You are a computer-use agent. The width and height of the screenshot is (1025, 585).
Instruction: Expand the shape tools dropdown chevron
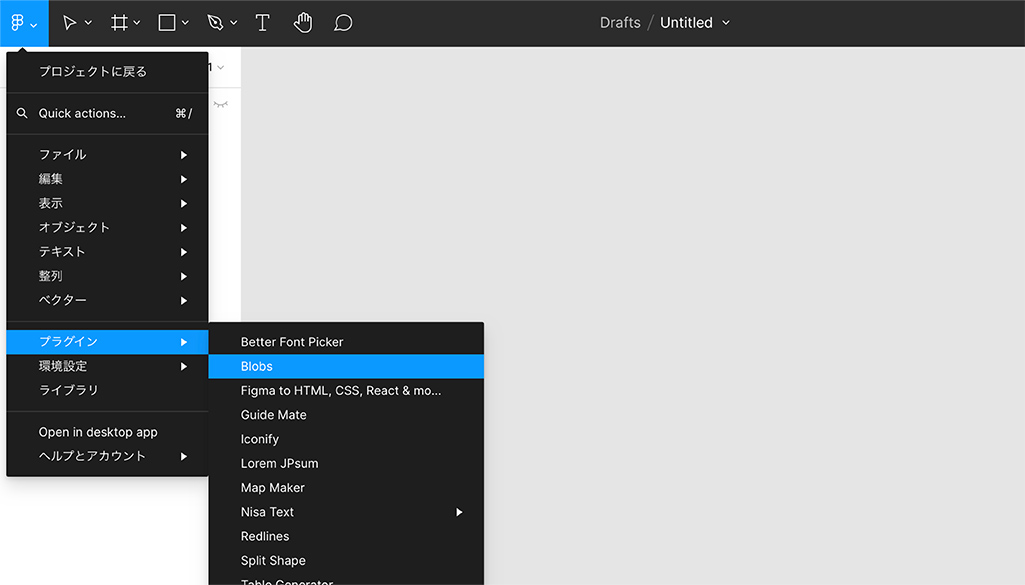tap(185, 23)
